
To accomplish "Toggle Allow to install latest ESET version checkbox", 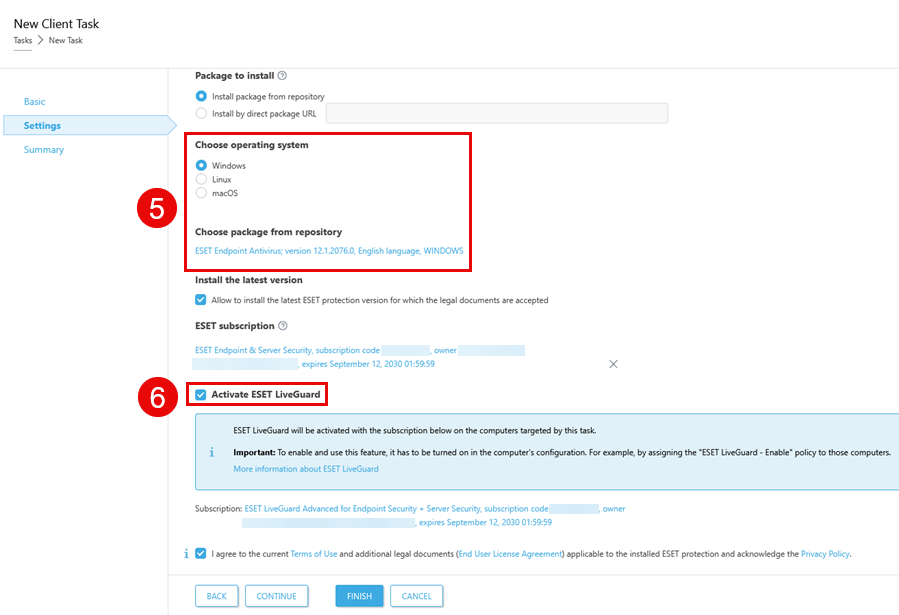I will (x=201, y=300).
